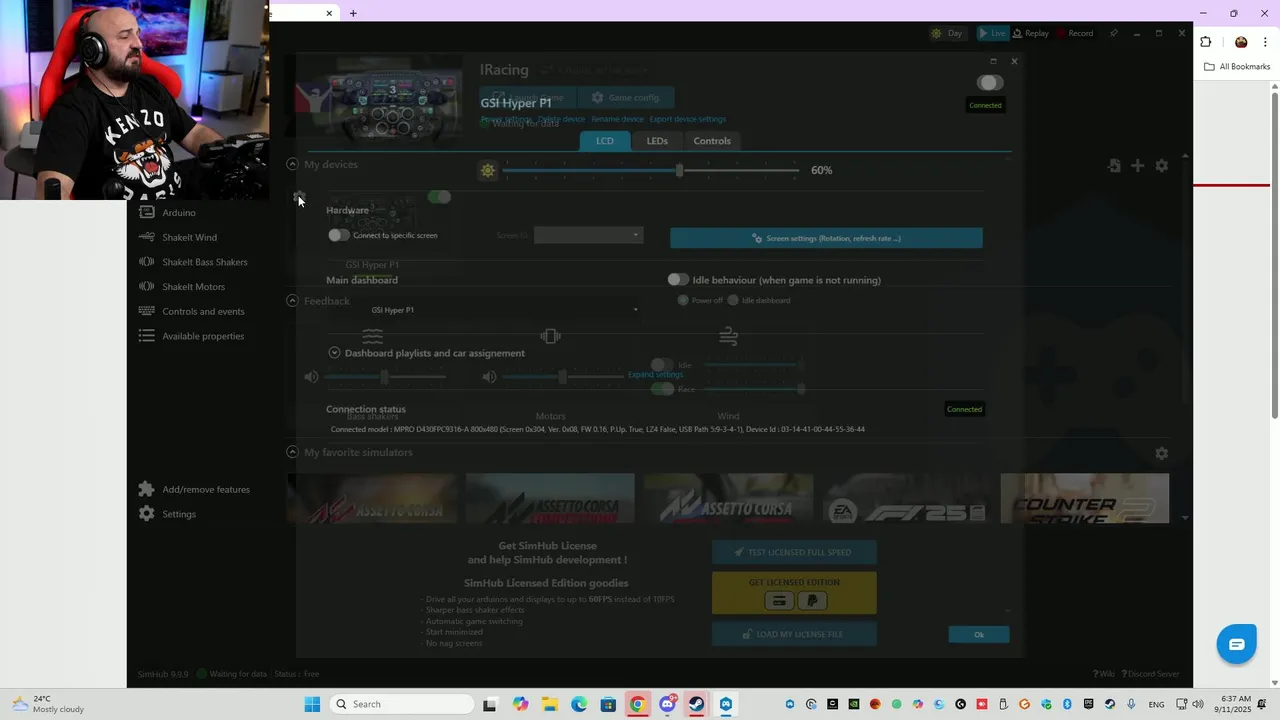Open ShakeIt Wind in the sidebar

188,237
